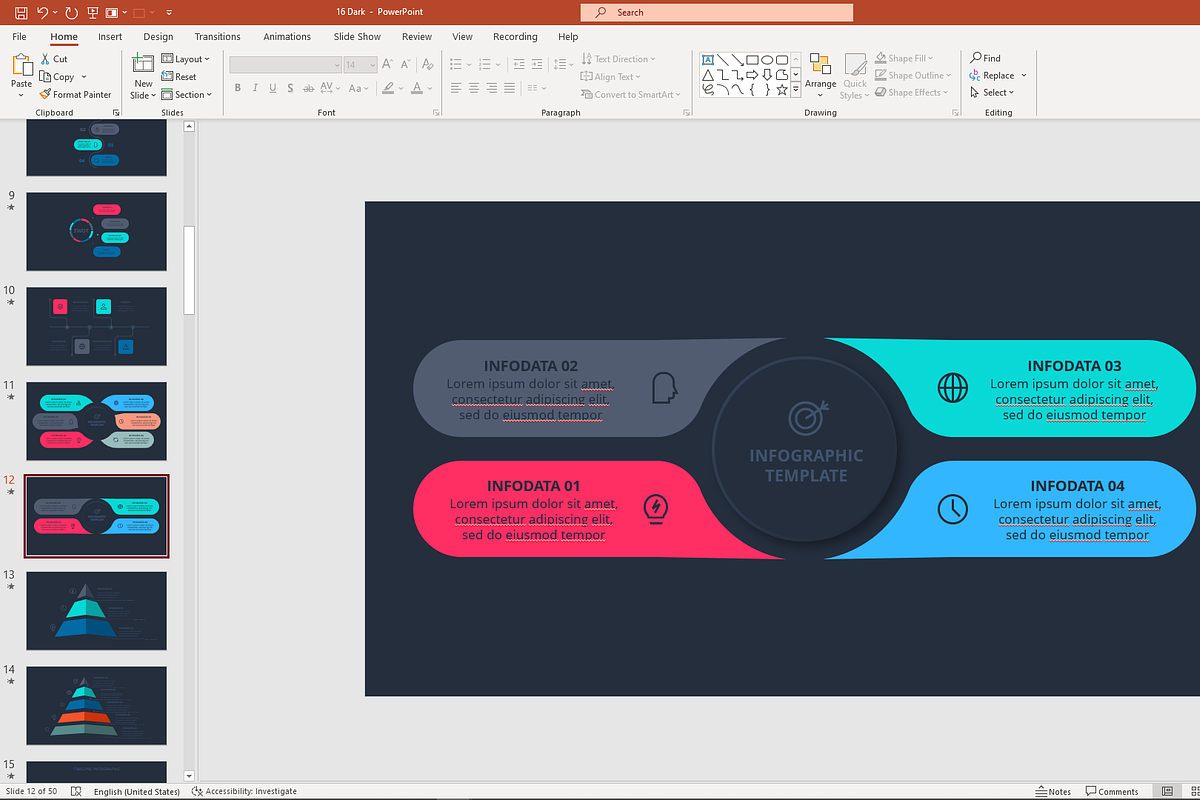1200x800 pixels.
Task: Clear all formatting icon
Action: pos(428,64)
